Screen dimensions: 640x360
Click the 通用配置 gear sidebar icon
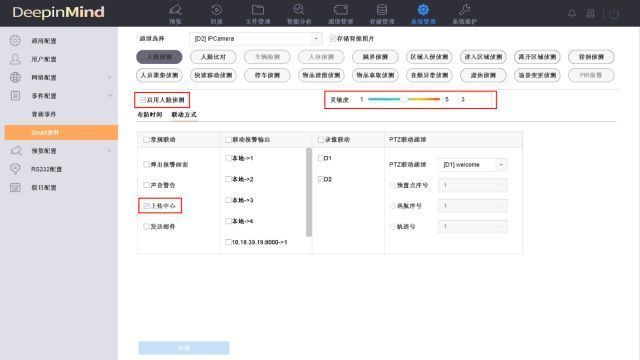point(15,40)
